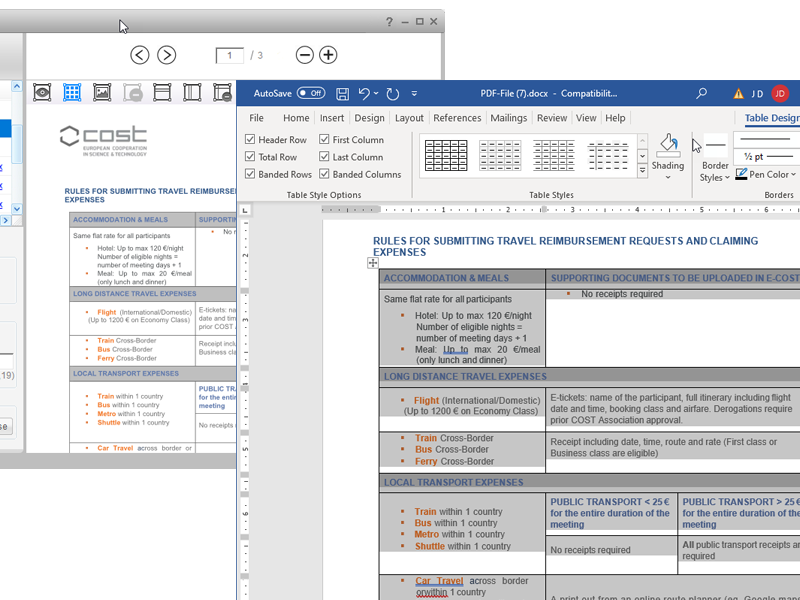
Task: Open the Shading dropdown arrow
Action: (668, 178)
